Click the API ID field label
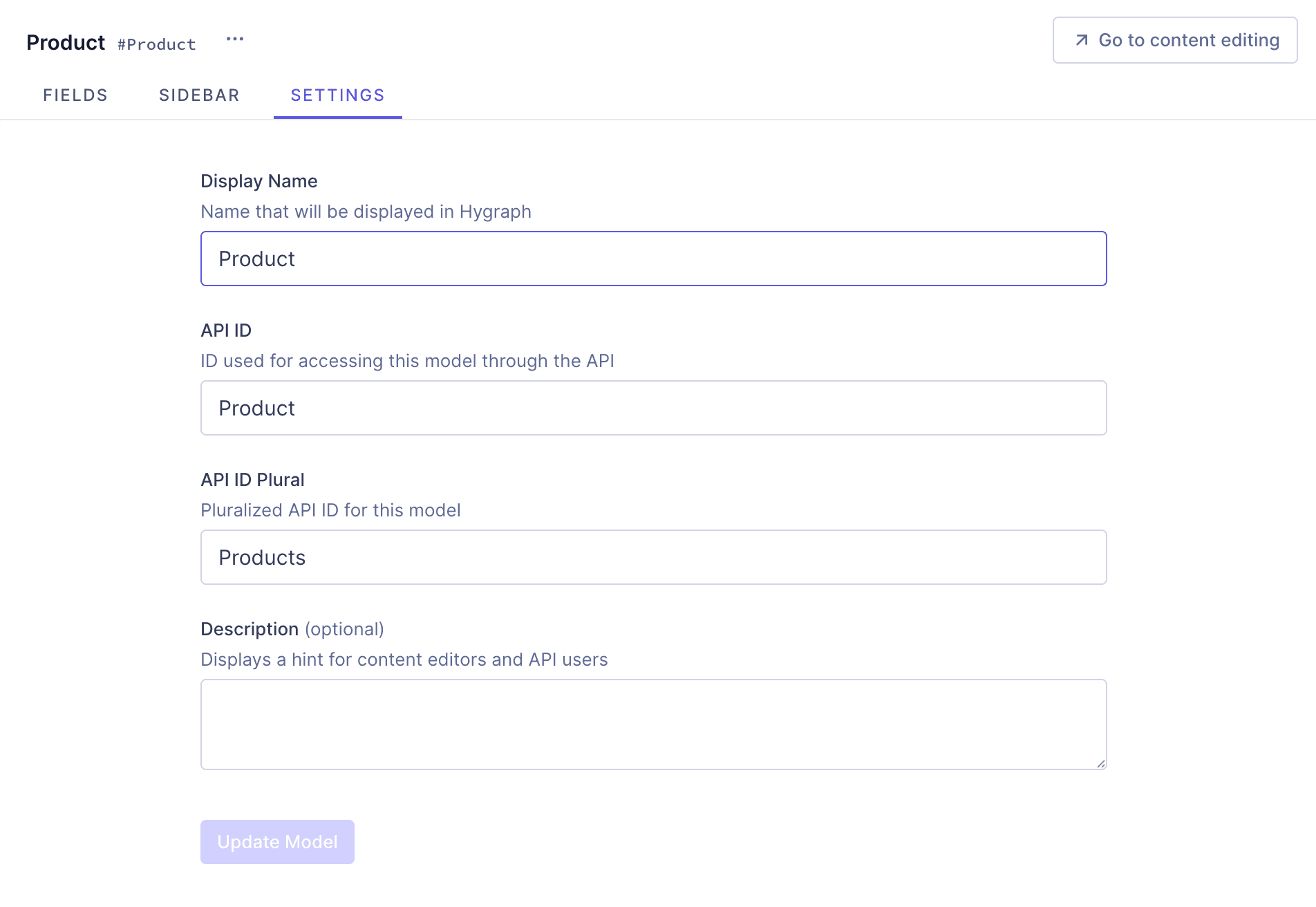The width and height of the screenshot is (1316, 907). click(x=226, y=330)
